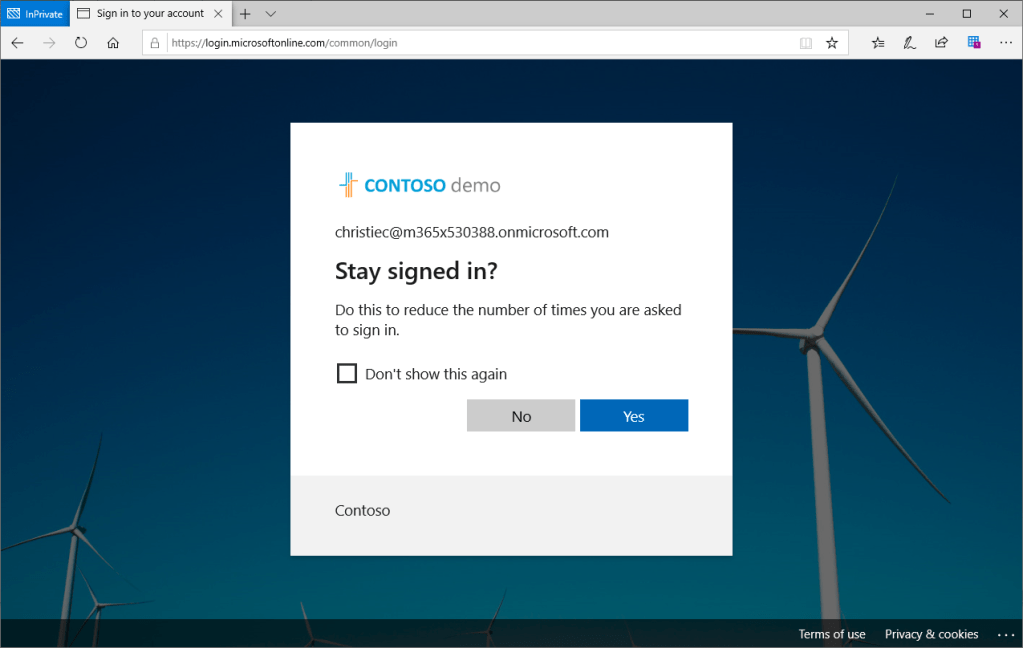Go back using the browser back arrow

click(17, 43)
